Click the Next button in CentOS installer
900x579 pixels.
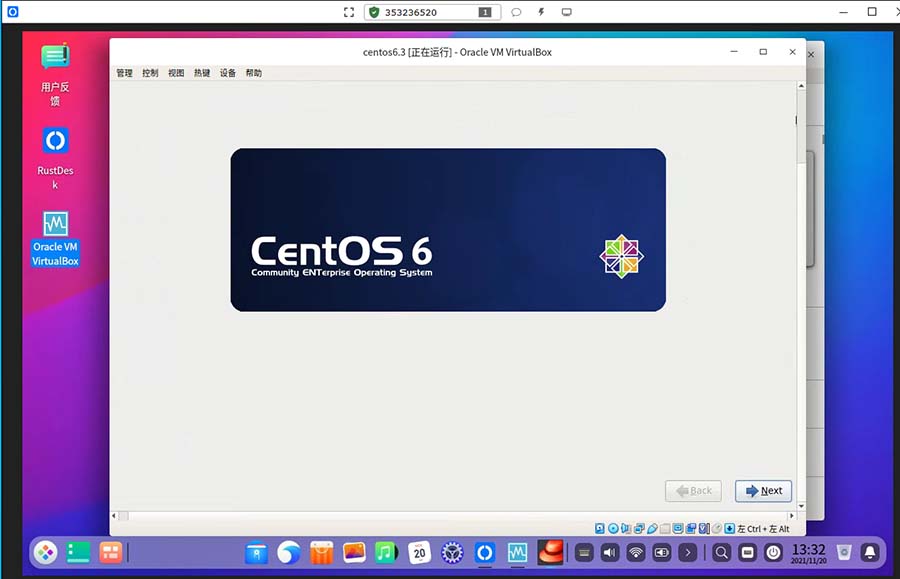pos(763,491)
